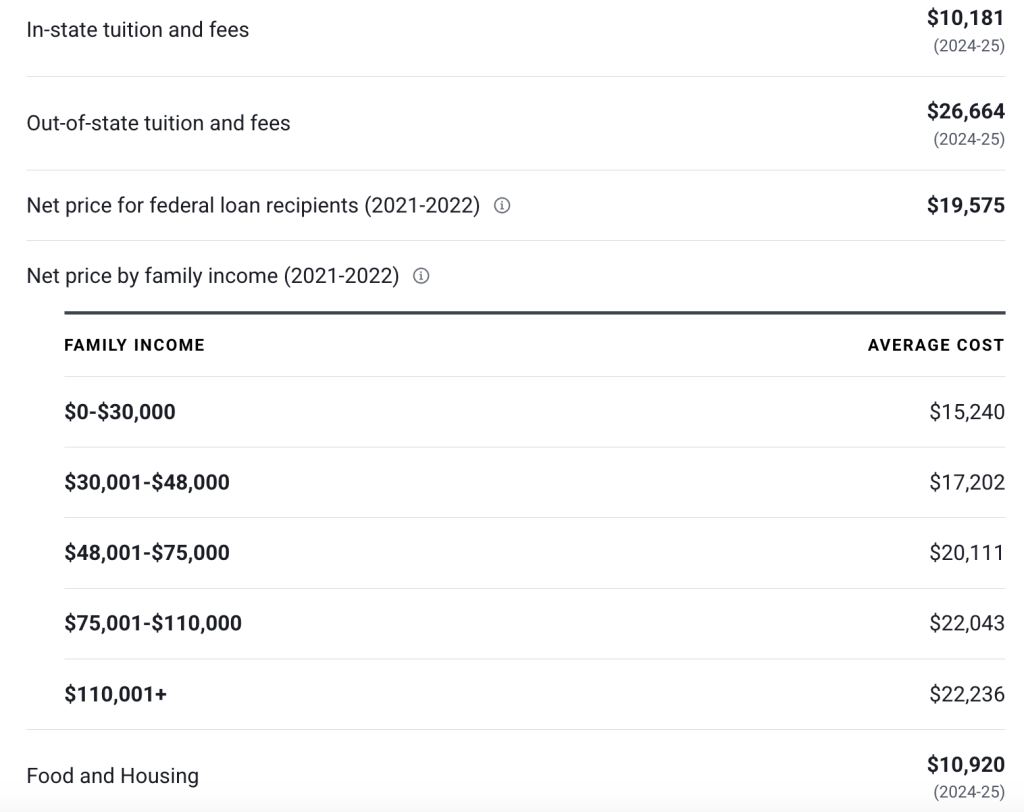Screen dimensions: 1024x812
Task: Select the $30,001-$48,000 income bracket
Action: 147,483
